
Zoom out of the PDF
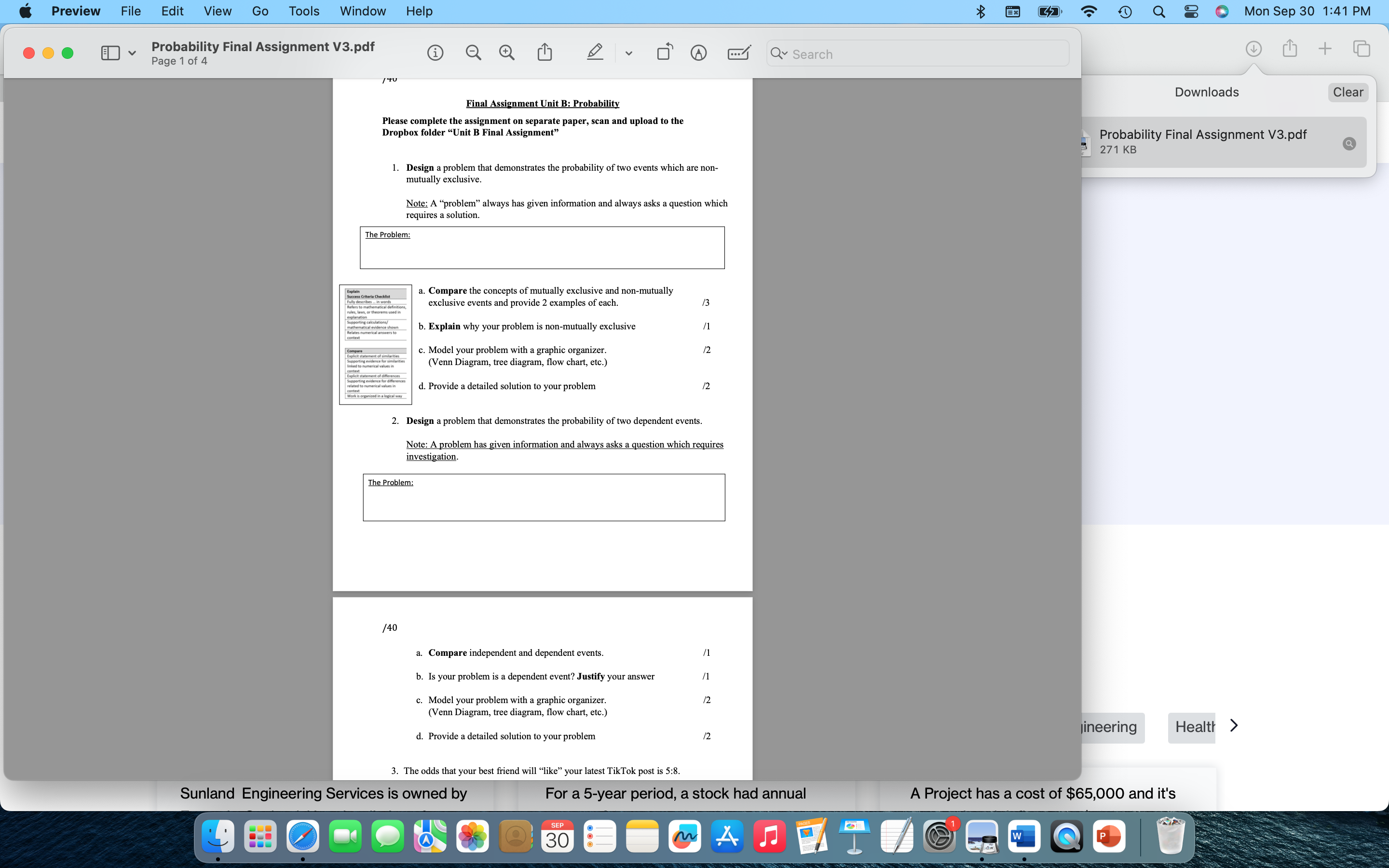473,52
